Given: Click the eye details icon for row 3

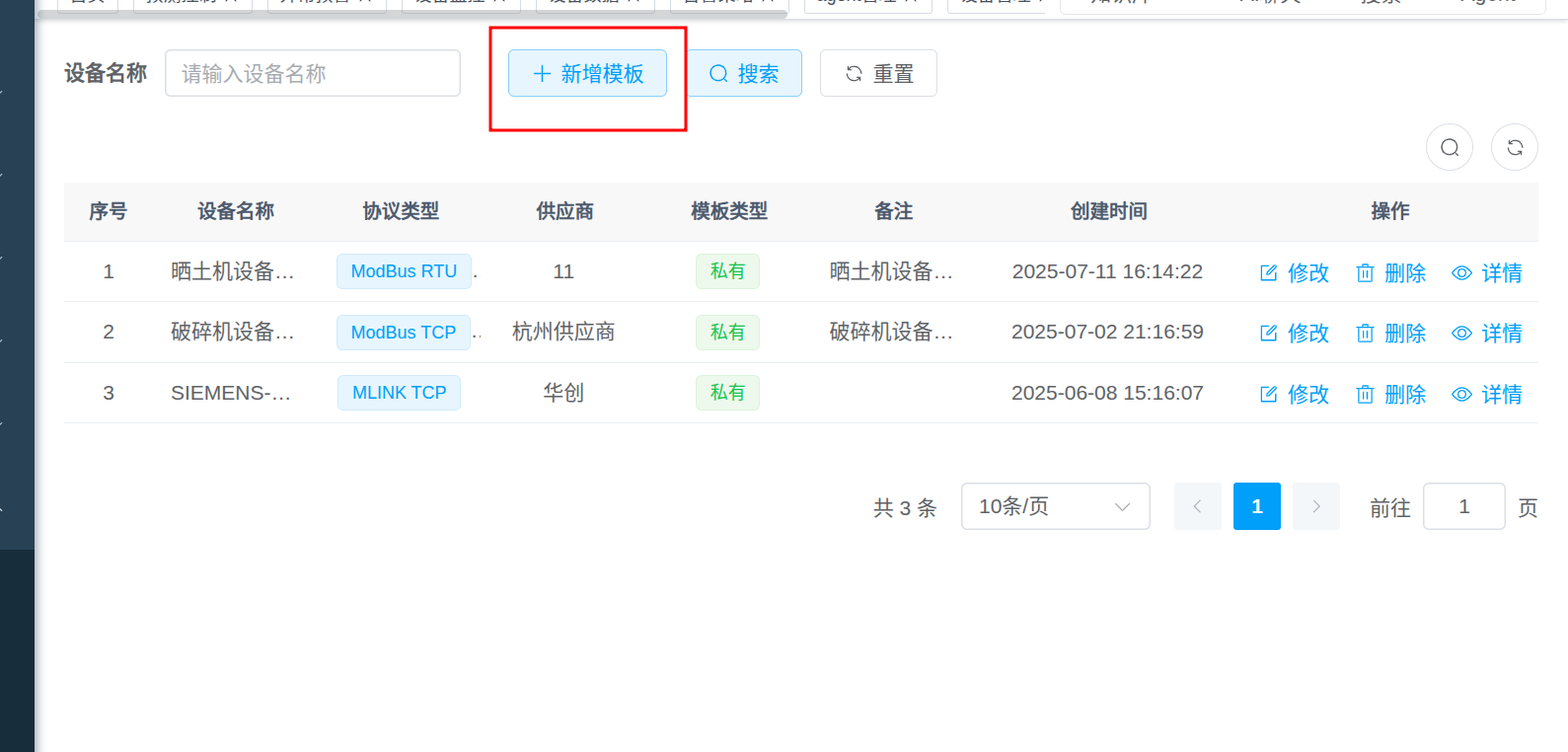Looking at the screenshot, I should coord(1461,395).
